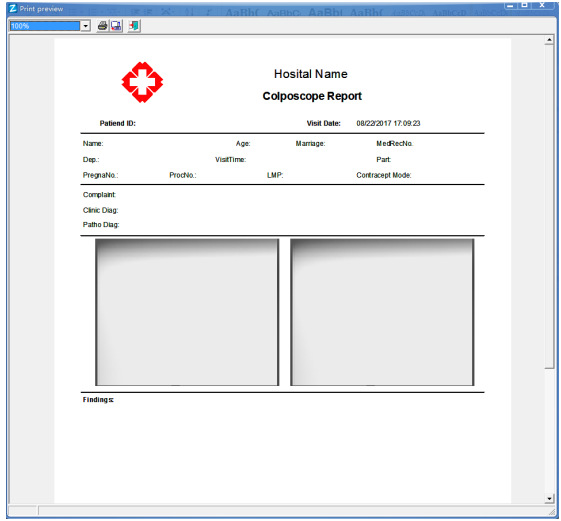Click the 'Findings:' label
Image resolution: width=561 pixels, height=521 pixels.
(98, 400)
